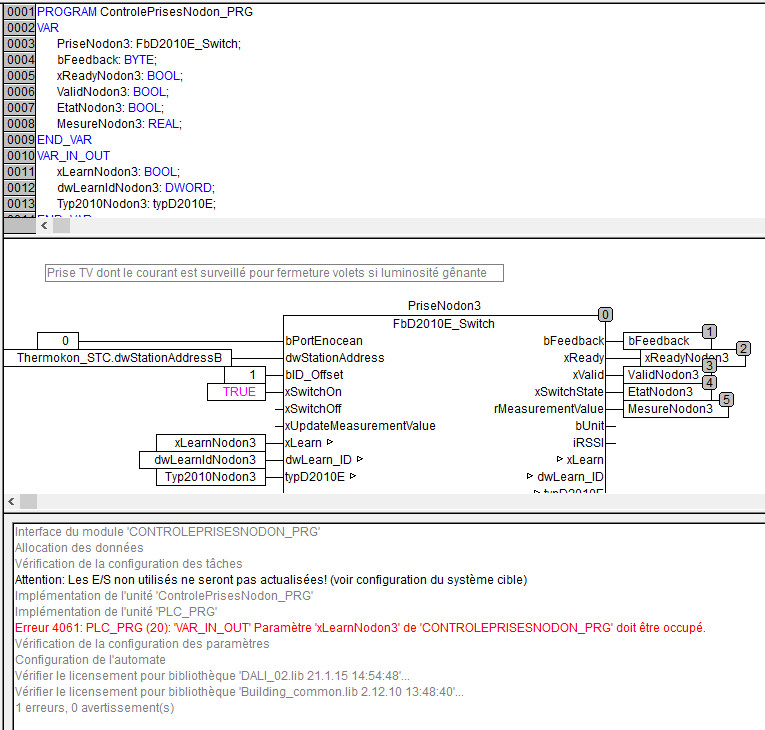Screen dimensions: 765x730
Task: Click line number 0004 in the declaration editor
Action: 19,60
